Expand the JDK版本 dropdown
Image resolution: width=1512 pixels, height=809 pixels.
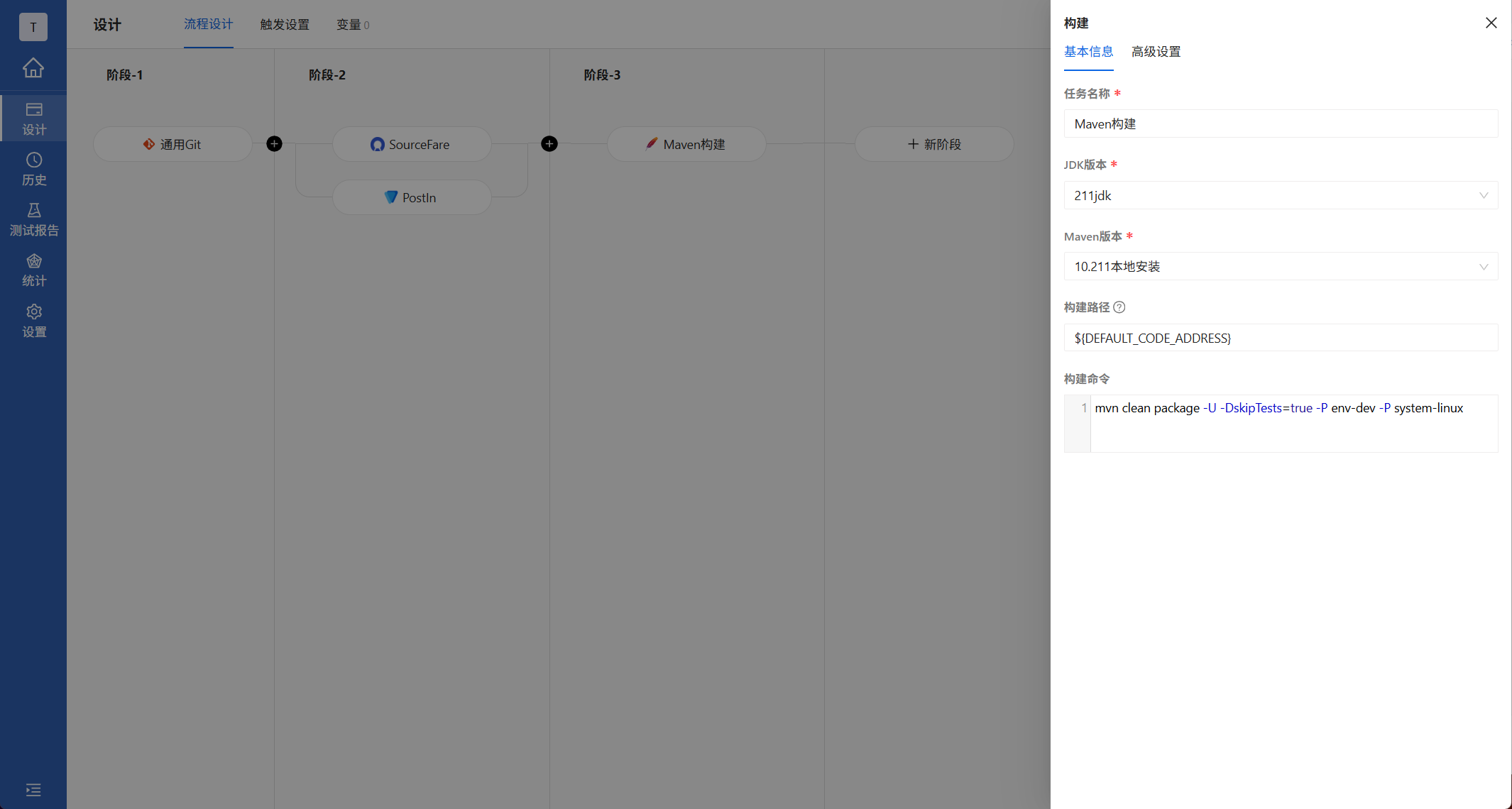(x=1280, y=195)
